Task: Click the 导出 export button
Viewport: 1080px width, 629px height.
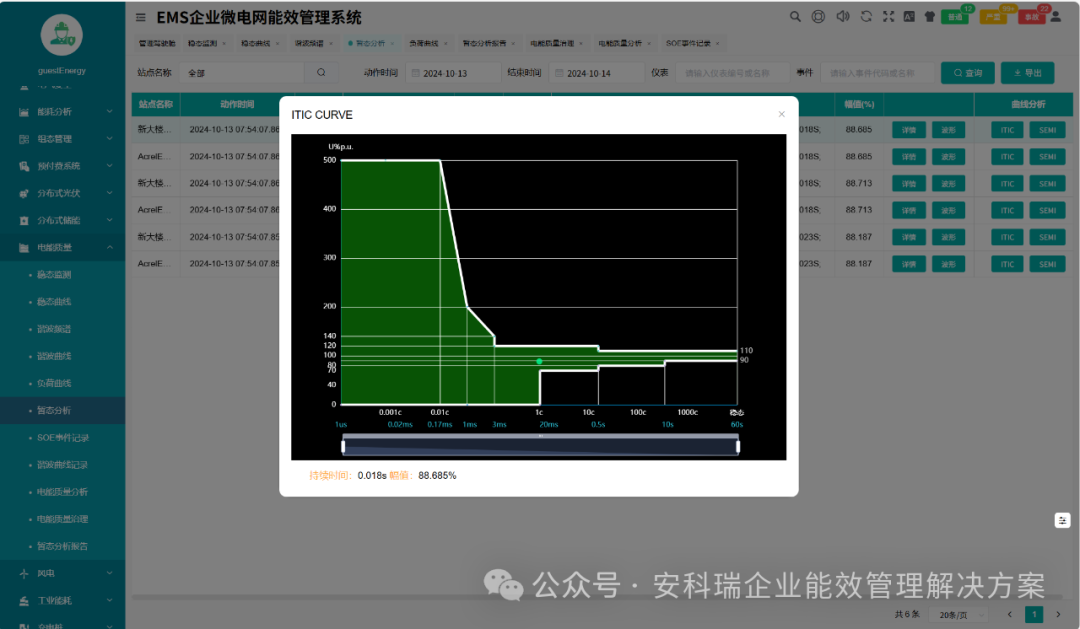Action: pyautogui.click(x=1027, y=73)
